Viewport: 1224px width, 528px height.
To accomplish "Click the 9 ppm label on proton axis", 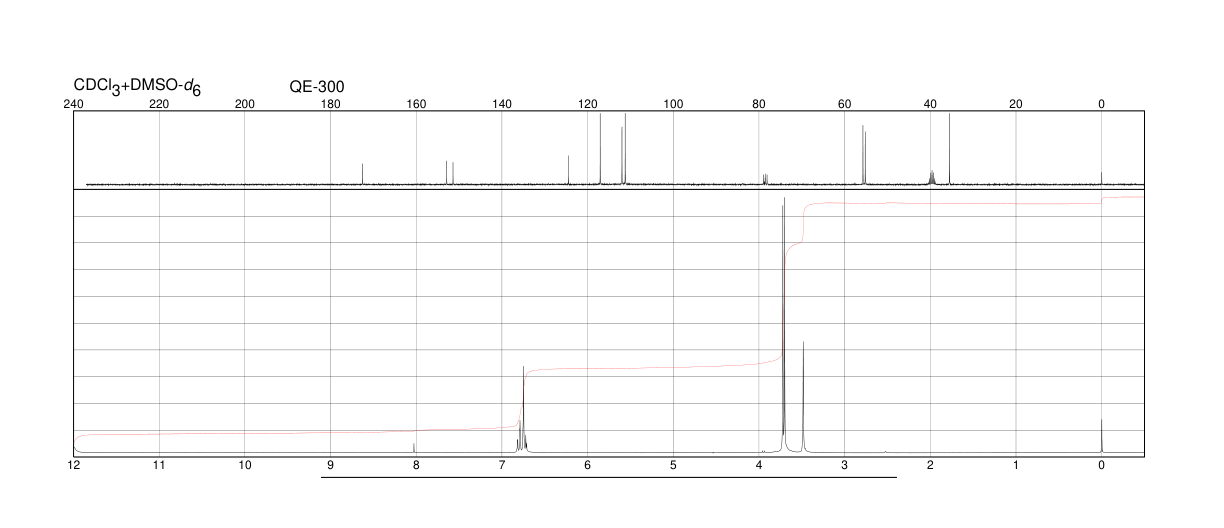I will click(330, 465).
